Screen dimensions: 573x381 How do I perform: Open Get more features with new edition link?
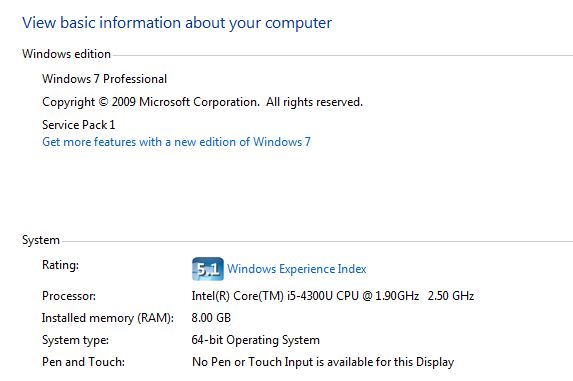(177, 142)
